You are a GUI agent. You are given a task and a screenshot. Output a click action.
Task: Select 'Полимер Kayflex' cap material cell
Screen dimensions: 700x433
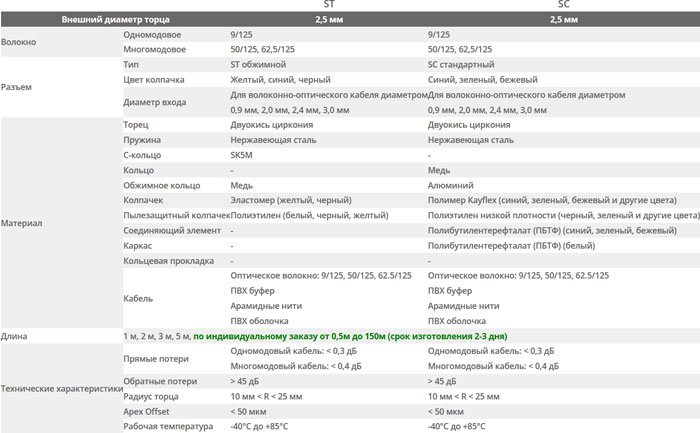[552, 200]
